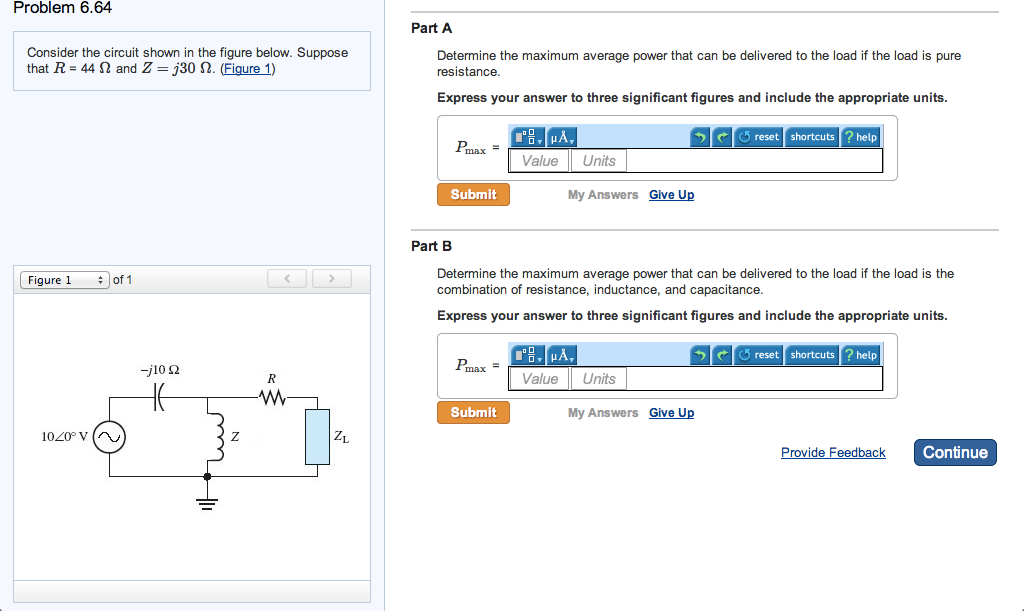Open help via the question-mark icon in Part A
Screen dimensions: 1024x611
coord(858,137)
